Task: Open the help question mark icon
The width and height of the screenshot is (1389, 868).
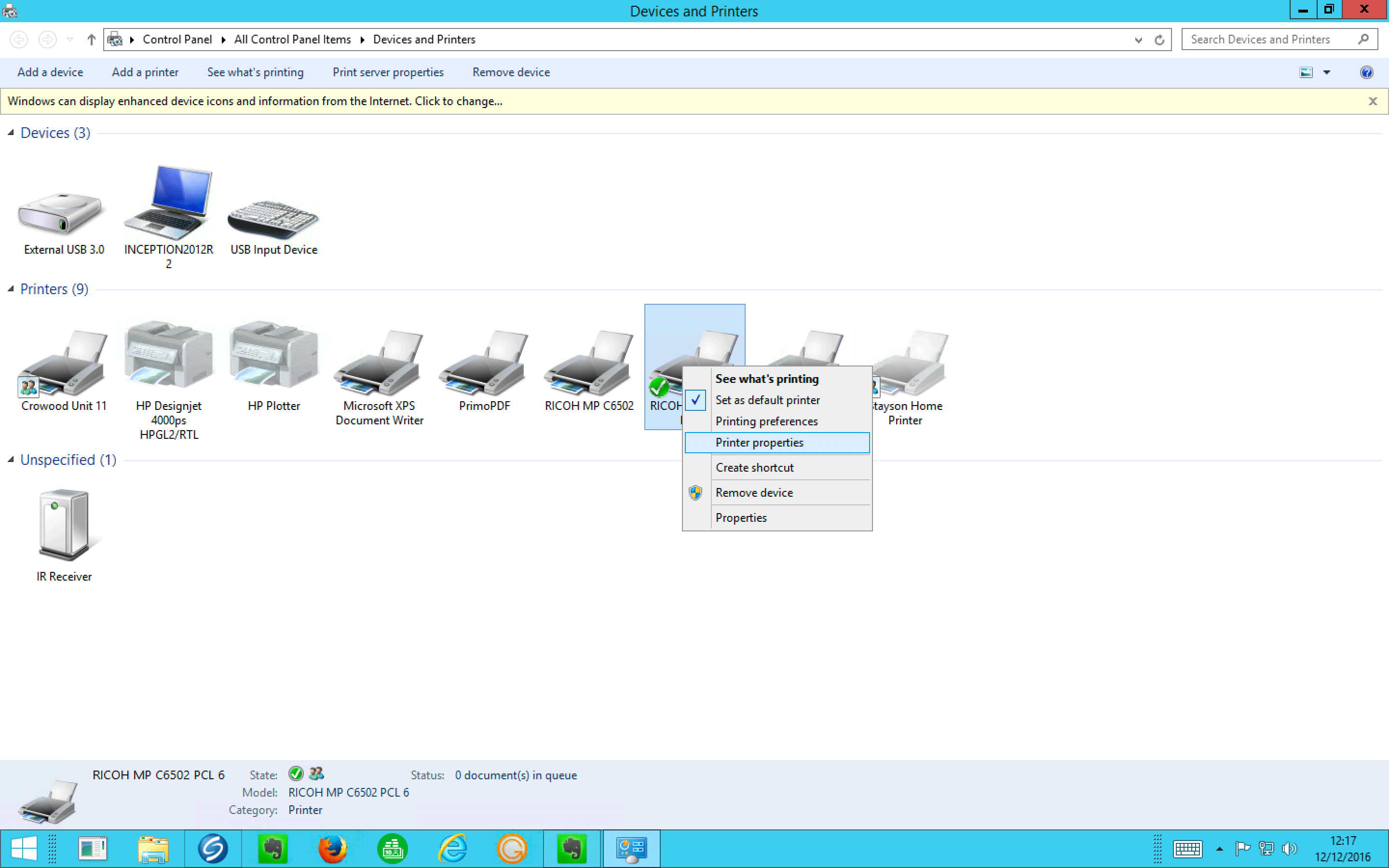Action: (1367, 72)
